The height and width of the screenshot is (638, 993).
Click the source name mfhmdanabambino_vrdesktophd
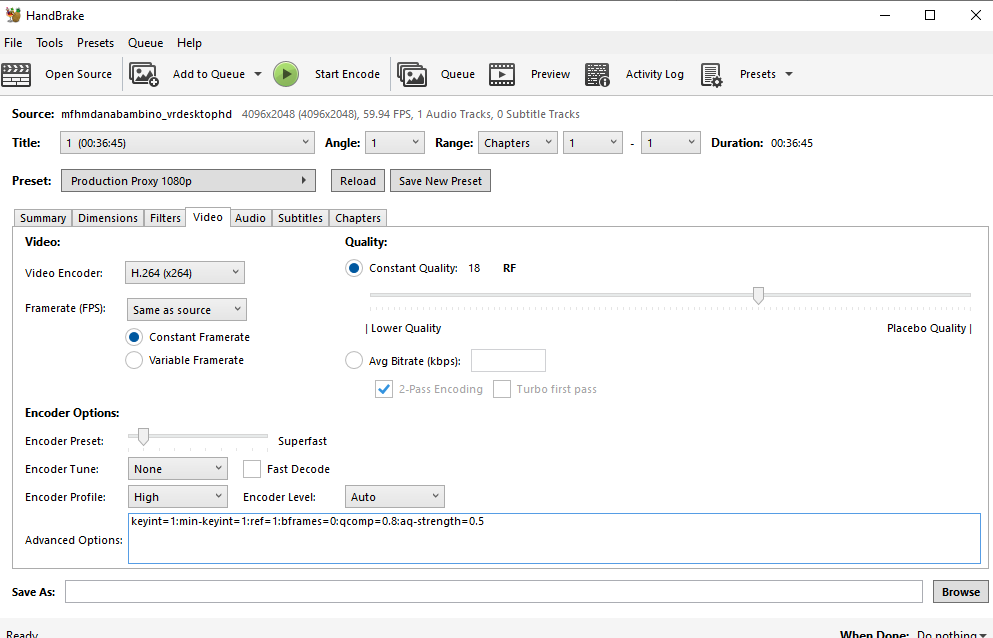point(146,114)
